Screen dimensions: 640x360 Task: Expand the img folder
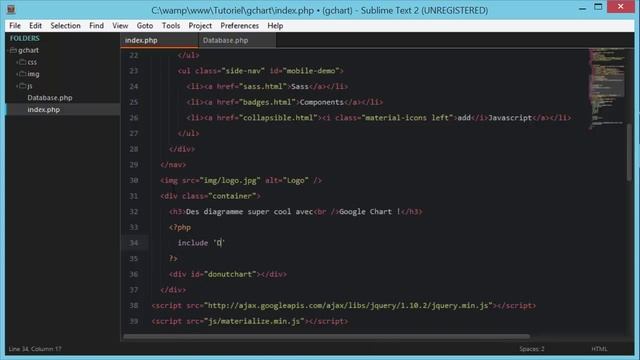click(17, 74)
